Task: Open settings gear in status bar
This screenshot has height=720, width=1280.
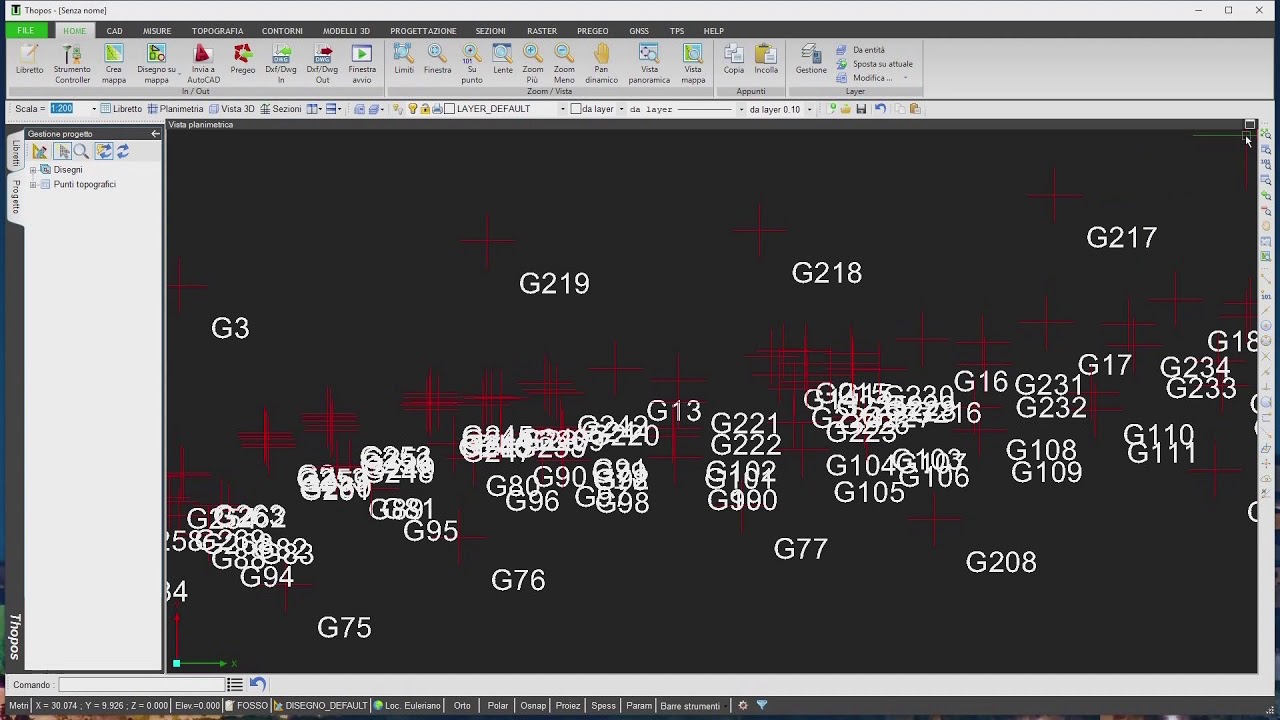Action: click(x=742, y=705)
